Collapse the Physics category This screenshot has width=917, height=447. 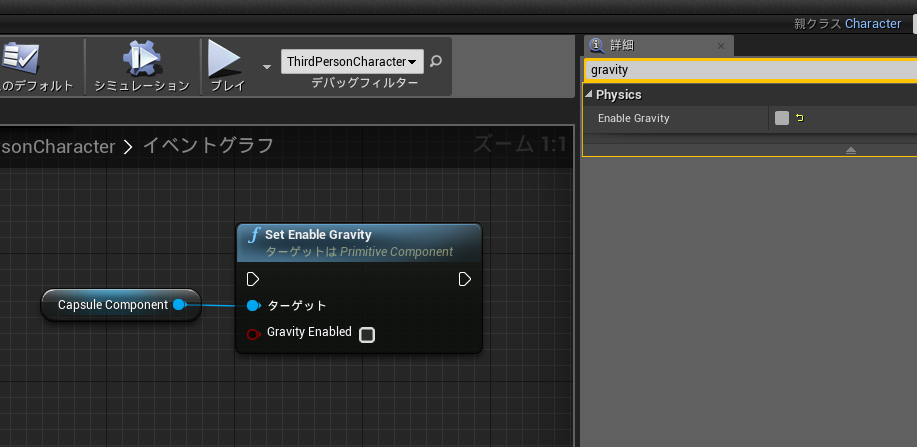[x=588, y=95]
